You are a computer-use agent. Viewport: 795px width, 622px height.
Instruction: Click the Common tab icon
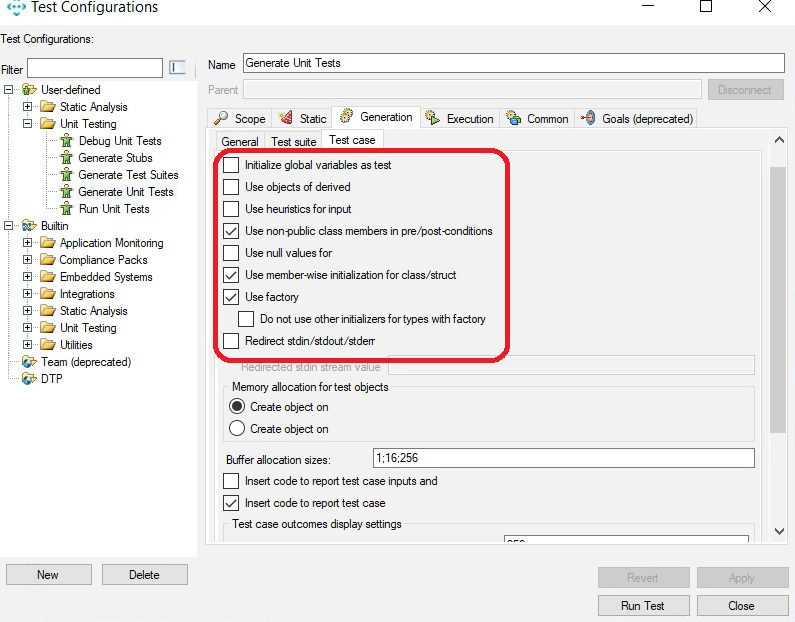tap(514, 118)
